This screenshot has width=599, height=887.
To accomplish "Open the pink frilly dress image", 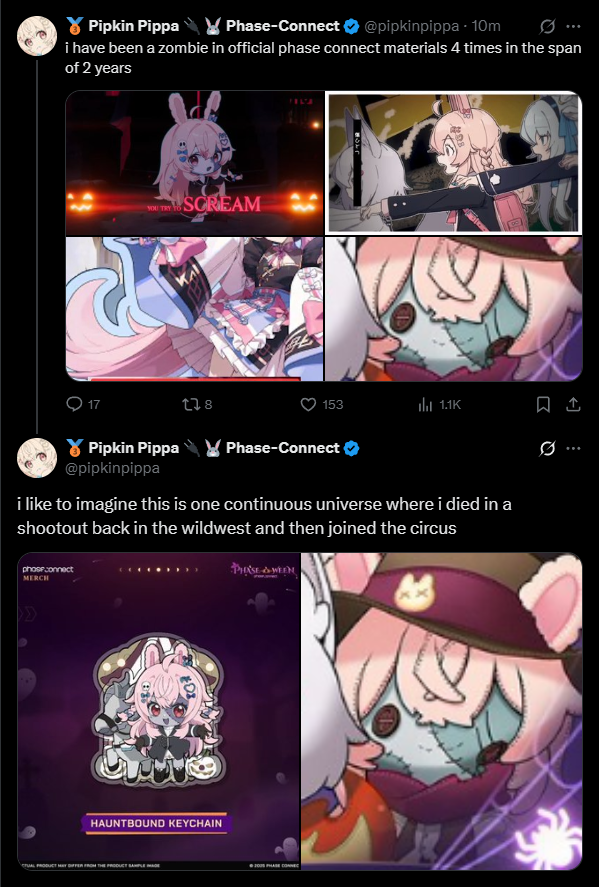I will point(195,309).
